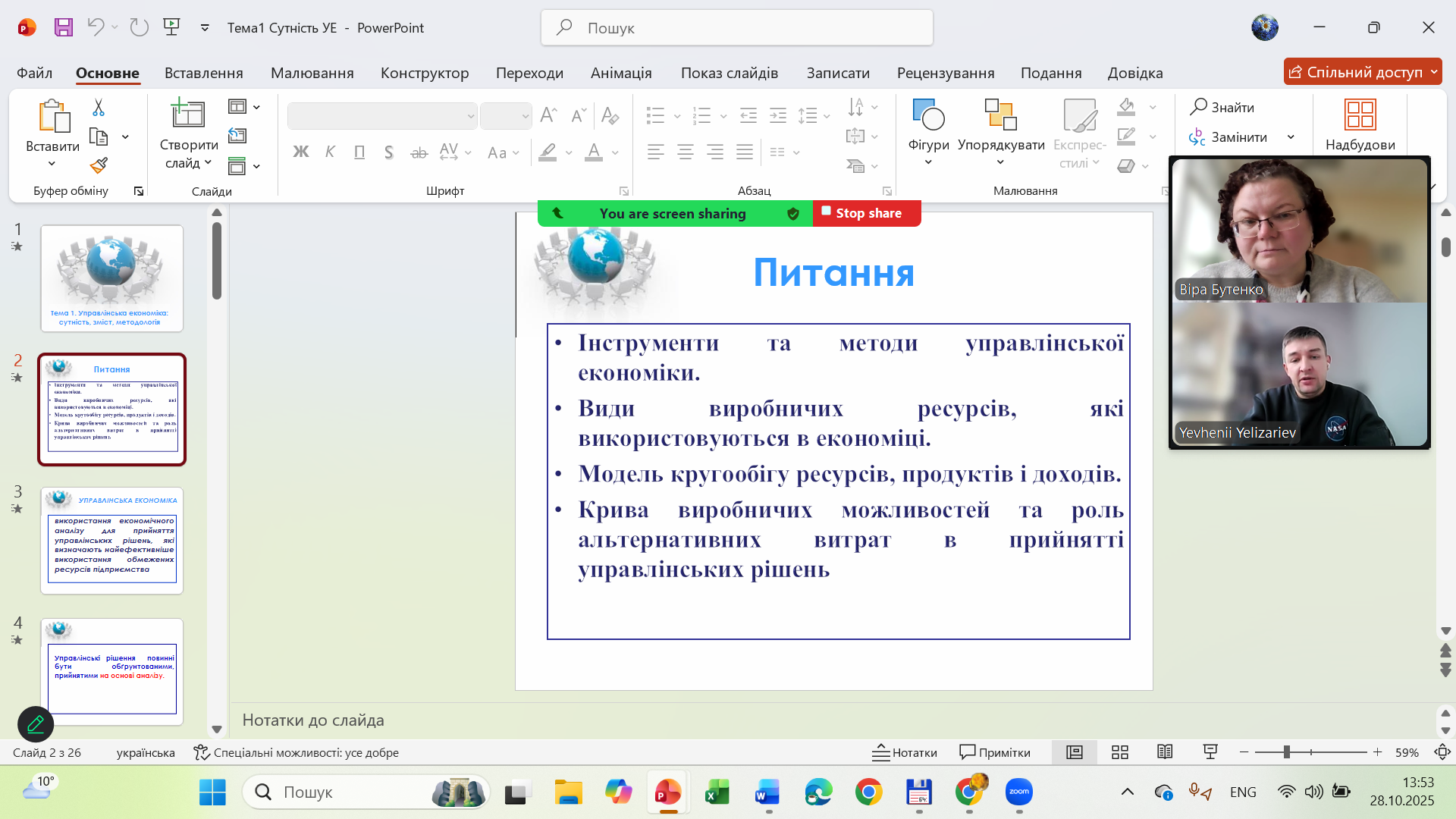The height and width of the screenshot is (819, 1456).
Task: Expand the Замінити dropdown arrow
Action: (1291, 137)
